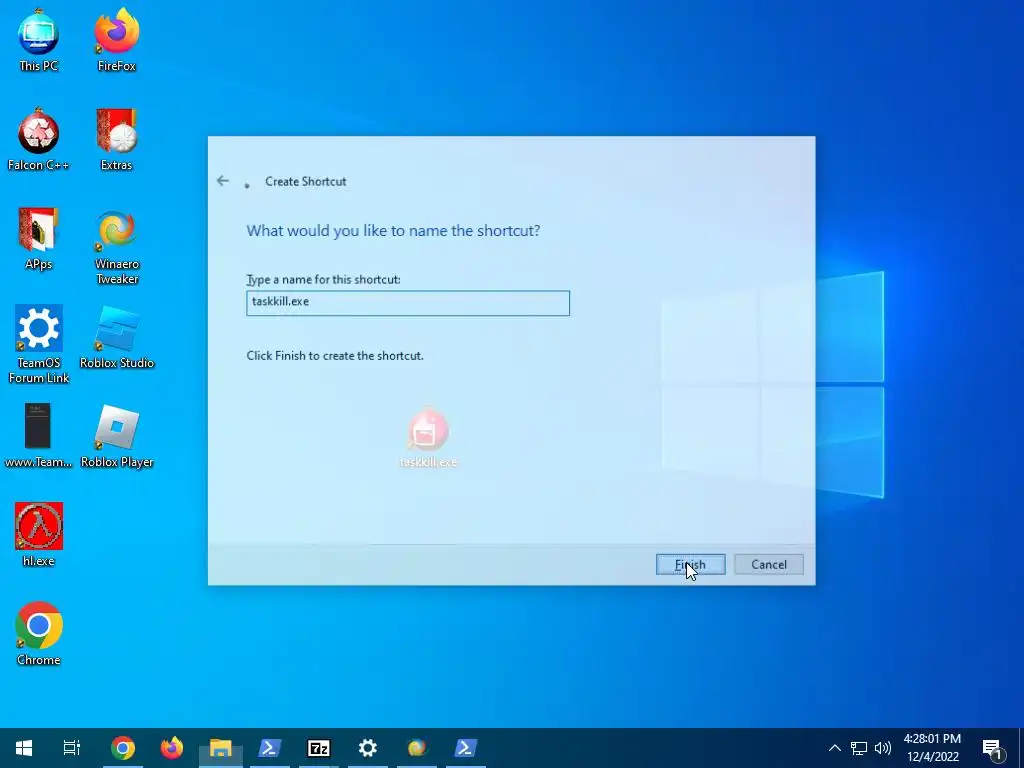Switch to the PowerShell icon after Winaero Tweaker
The width and height of the screenshot is (1024, 768).
[466, 748]
